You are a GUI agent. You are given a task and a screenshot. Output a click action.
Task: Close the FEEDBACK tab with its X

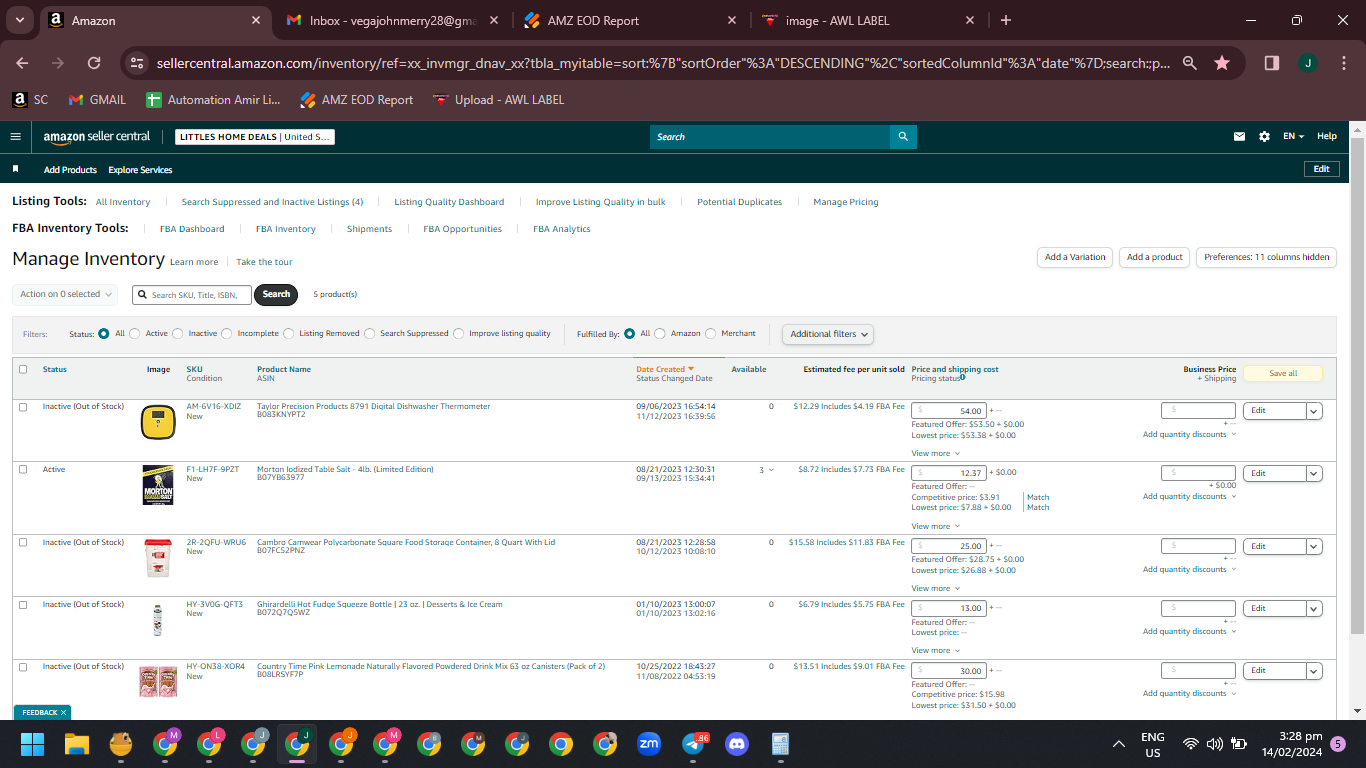(x=63, y=713)
